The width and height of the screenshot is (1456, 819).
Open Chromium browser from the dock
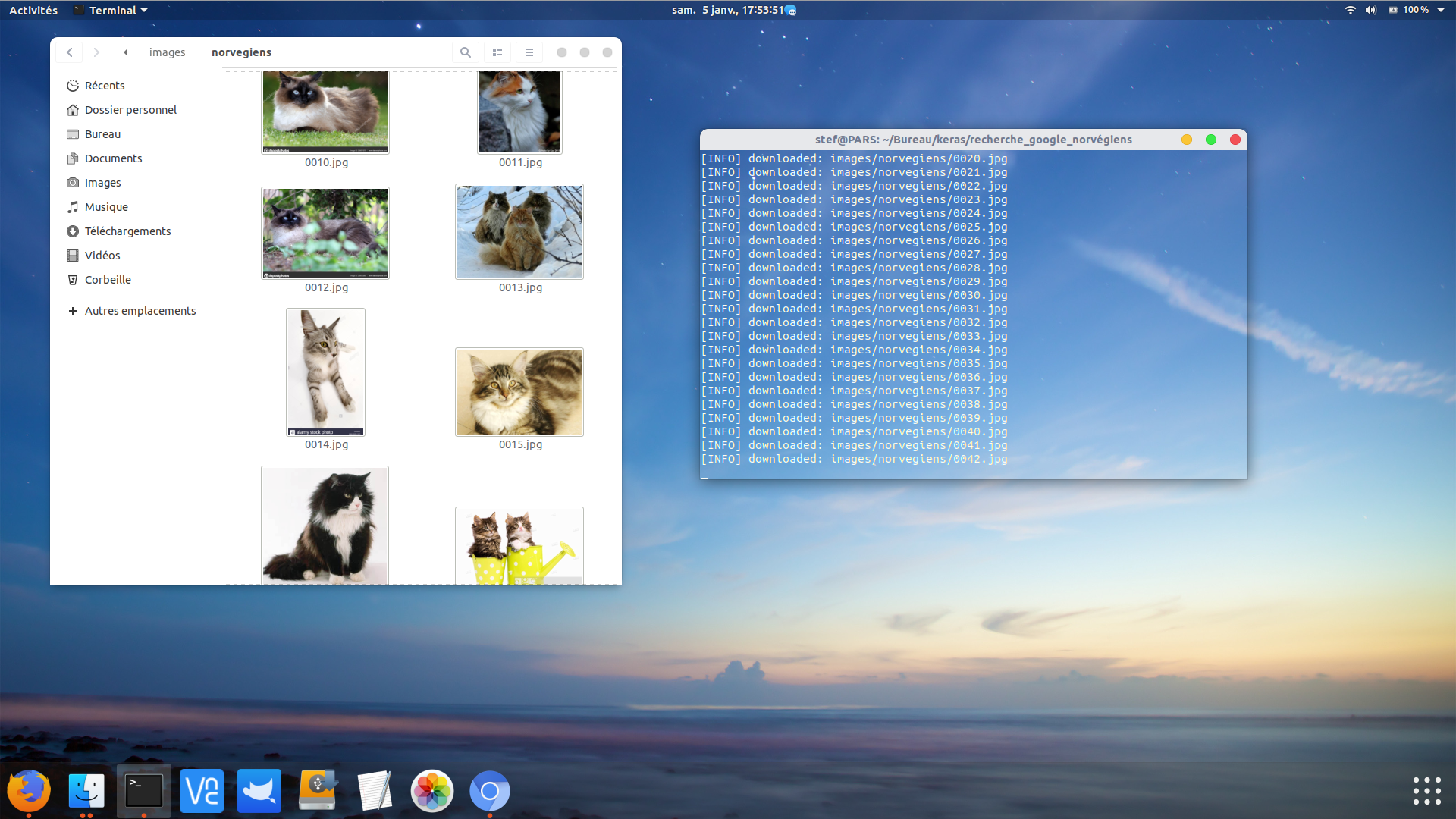489,792
